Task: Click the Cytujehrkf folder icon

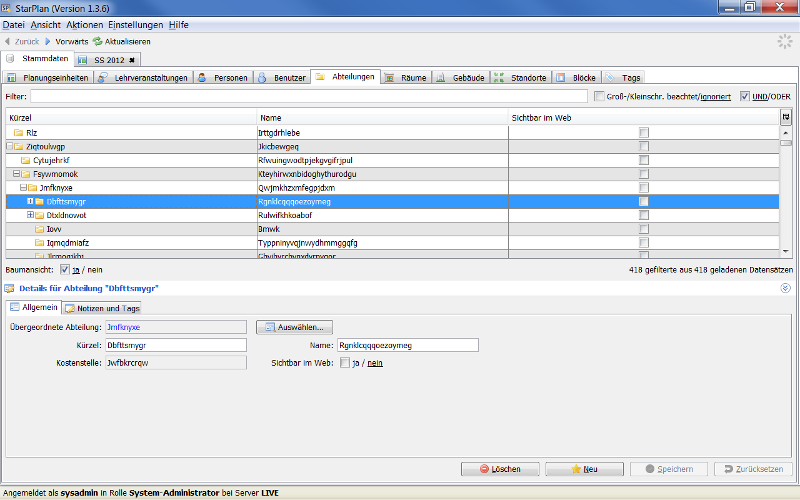Action: [26, 160]
